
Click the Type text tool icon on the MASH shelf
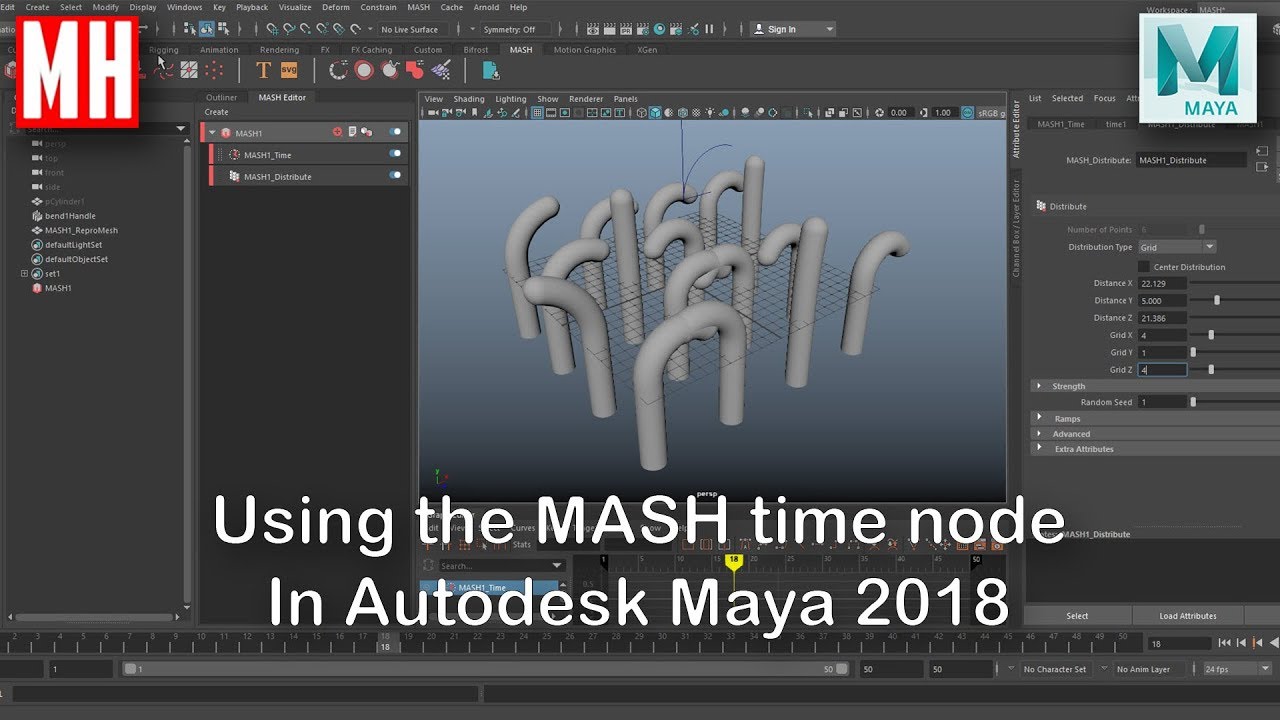(x=263, y=70)
